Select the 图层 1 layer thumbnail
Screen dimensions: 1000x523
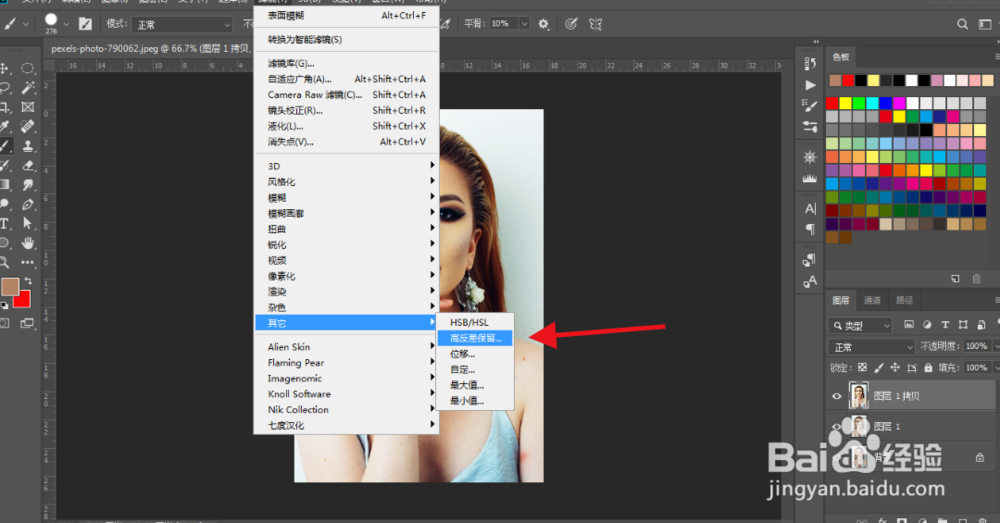pos(859,425)
